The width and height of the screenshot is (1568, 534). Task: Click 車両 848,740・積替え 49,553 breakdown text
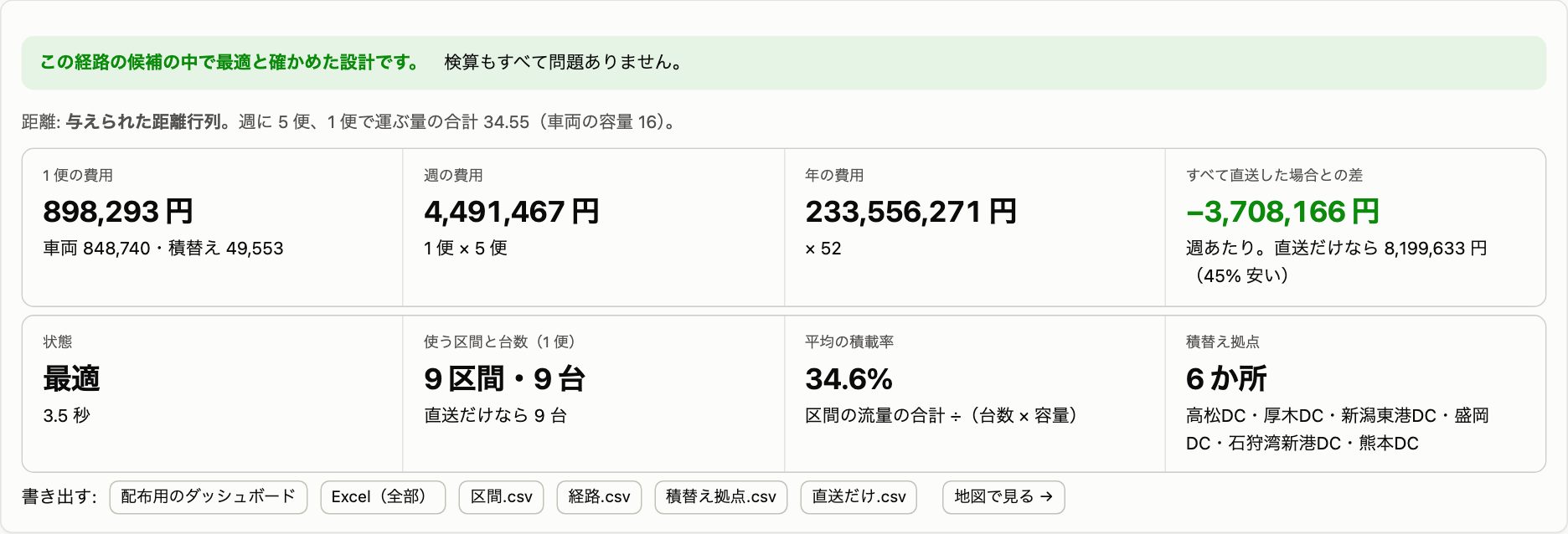(163, 249)
